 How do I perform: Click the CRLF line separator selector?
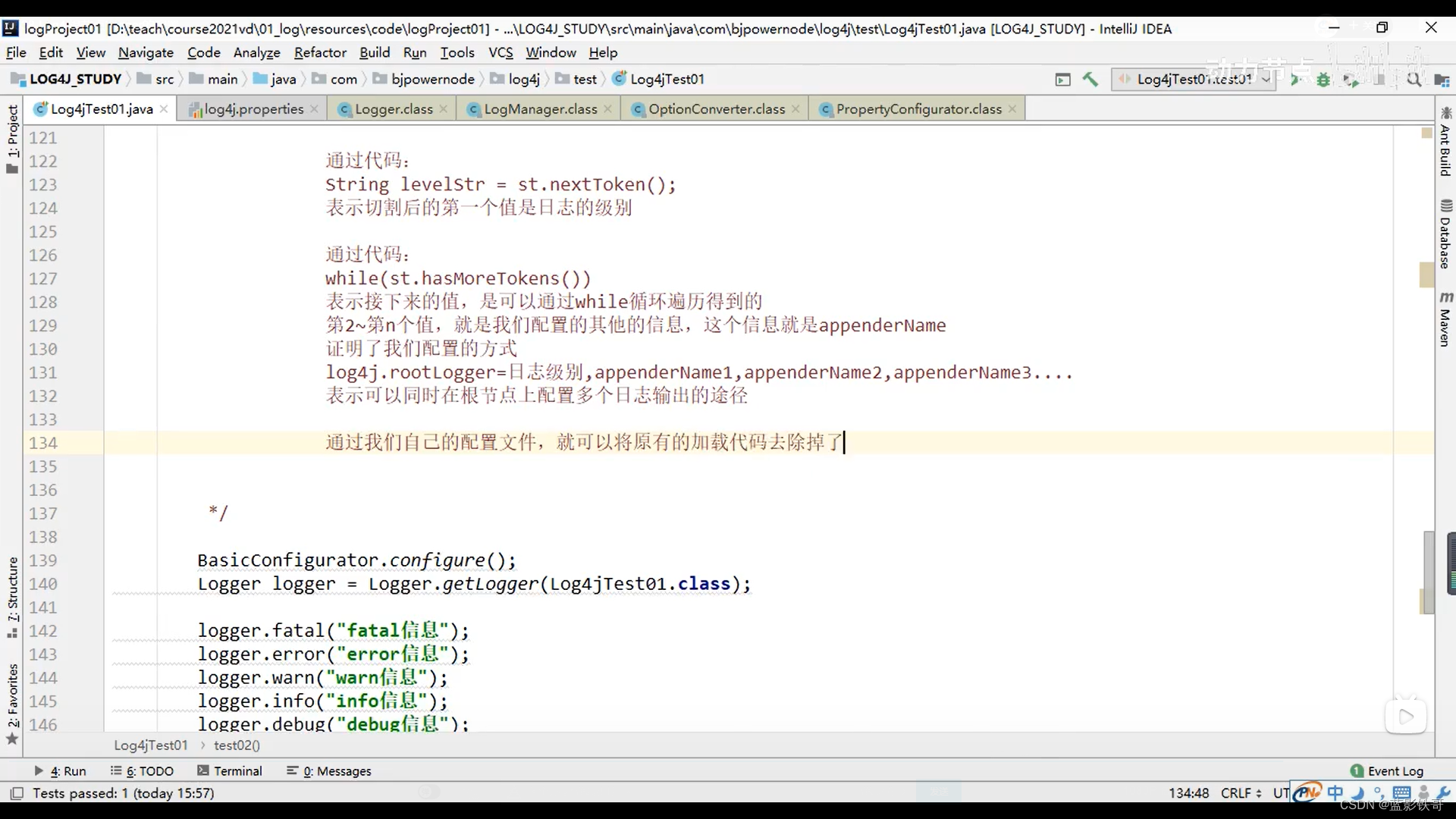click(x=1241, y=793)
